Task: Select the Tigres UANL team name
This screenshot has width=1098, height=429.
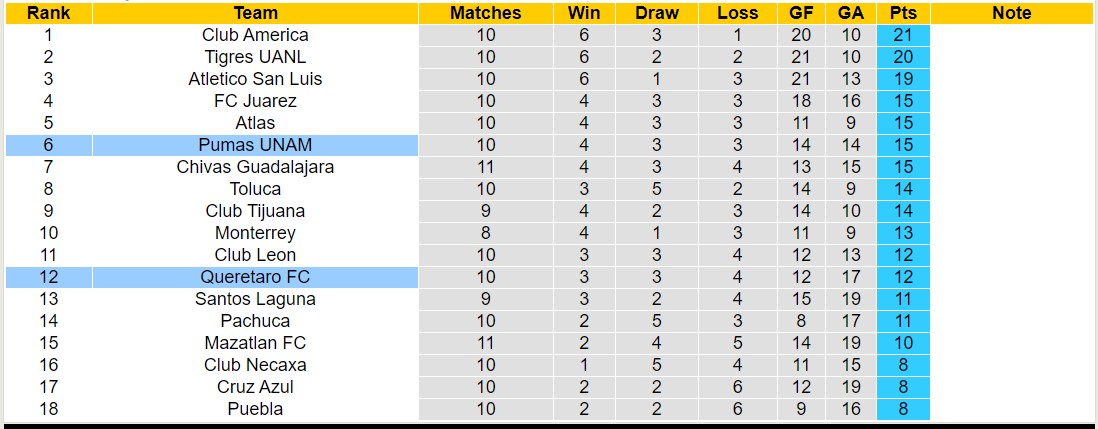Action: [255, 57]
